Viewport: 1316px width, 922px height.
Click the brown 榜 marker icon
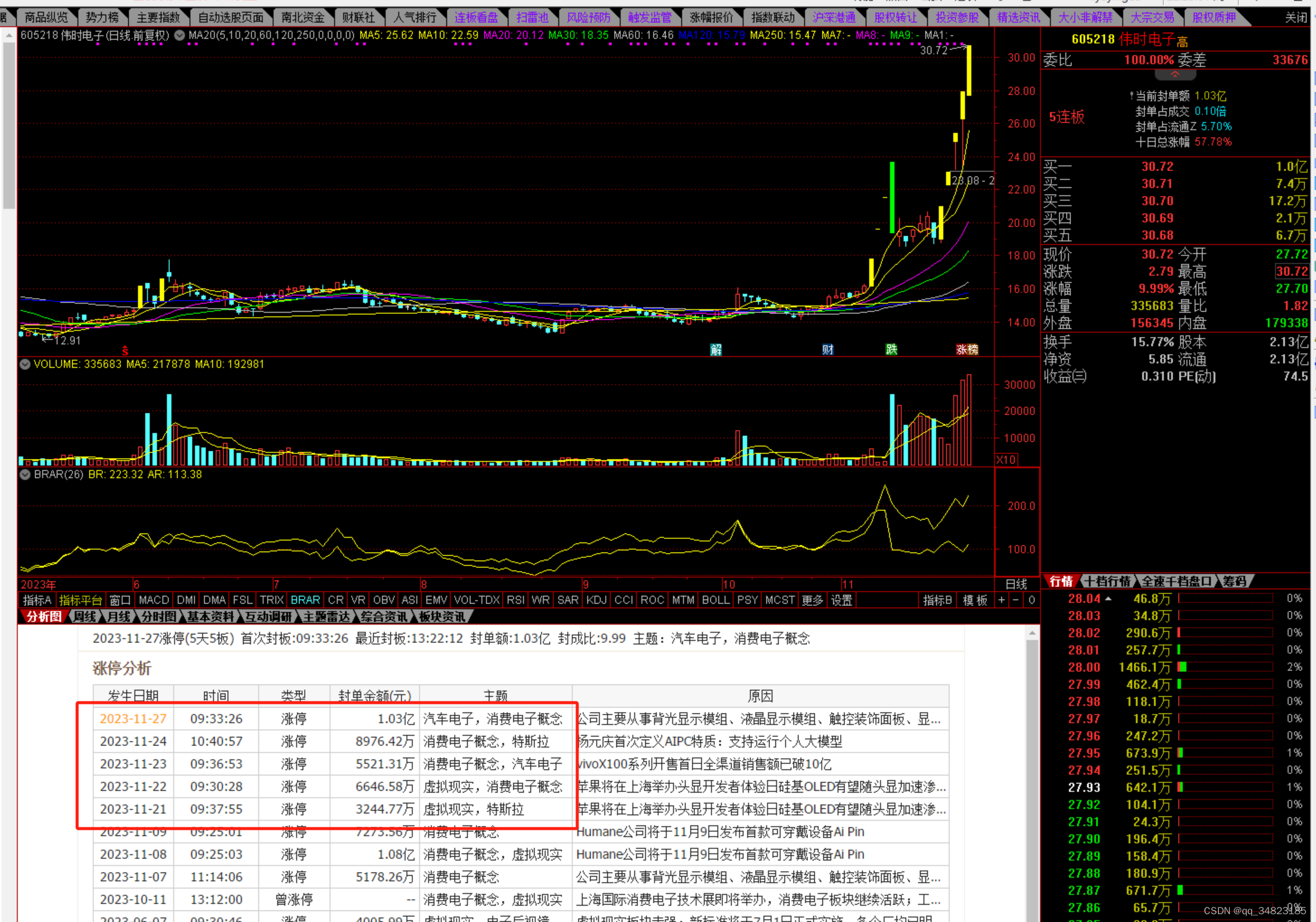[973, 350]
